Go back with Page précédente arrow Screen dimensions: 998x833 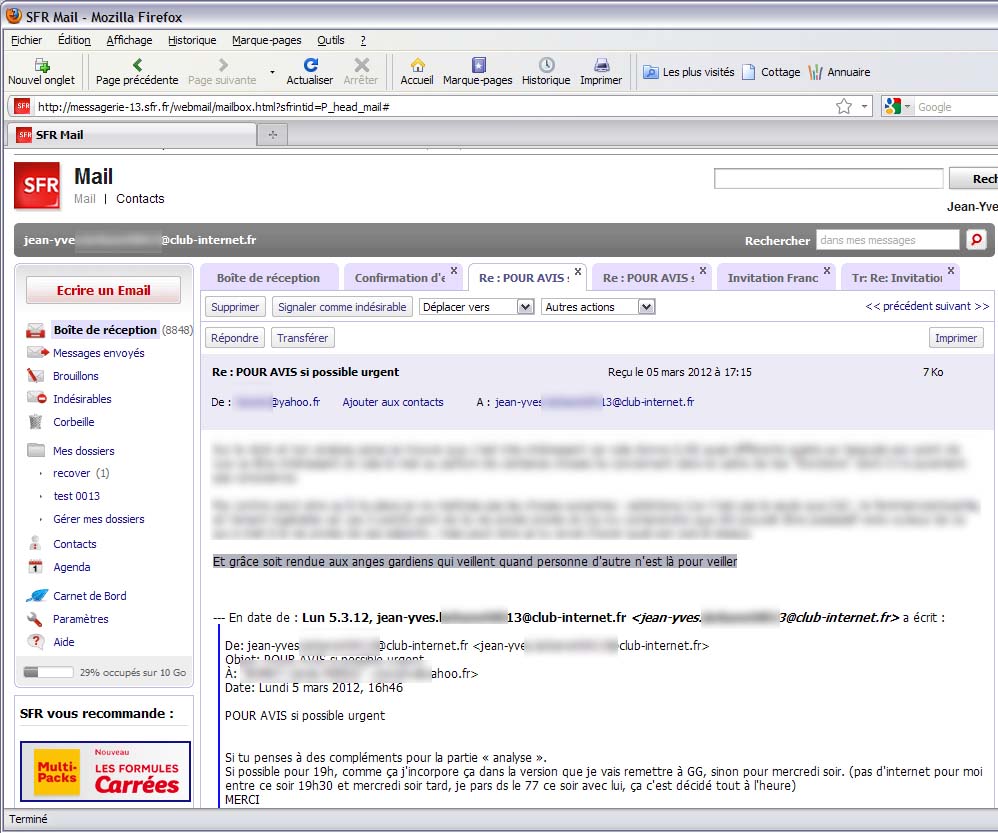137,65
